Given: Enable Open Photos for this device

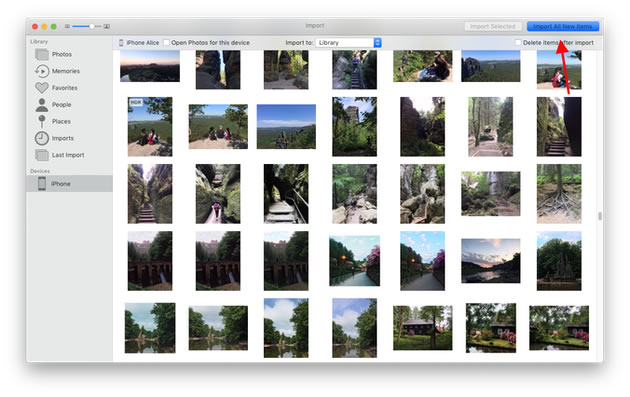Looking at the screenshot, I should click(x=166, y=43).
